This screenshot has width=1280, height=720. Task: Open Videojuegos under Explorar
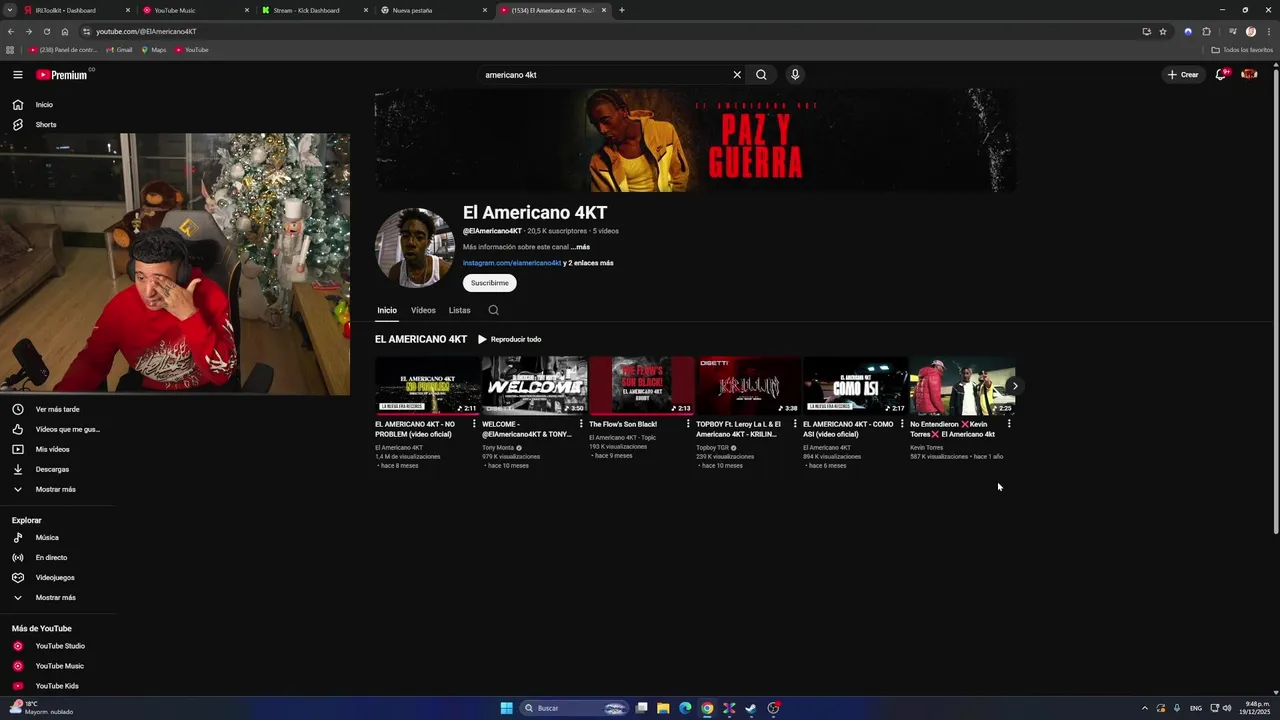[x=57, y=578]
